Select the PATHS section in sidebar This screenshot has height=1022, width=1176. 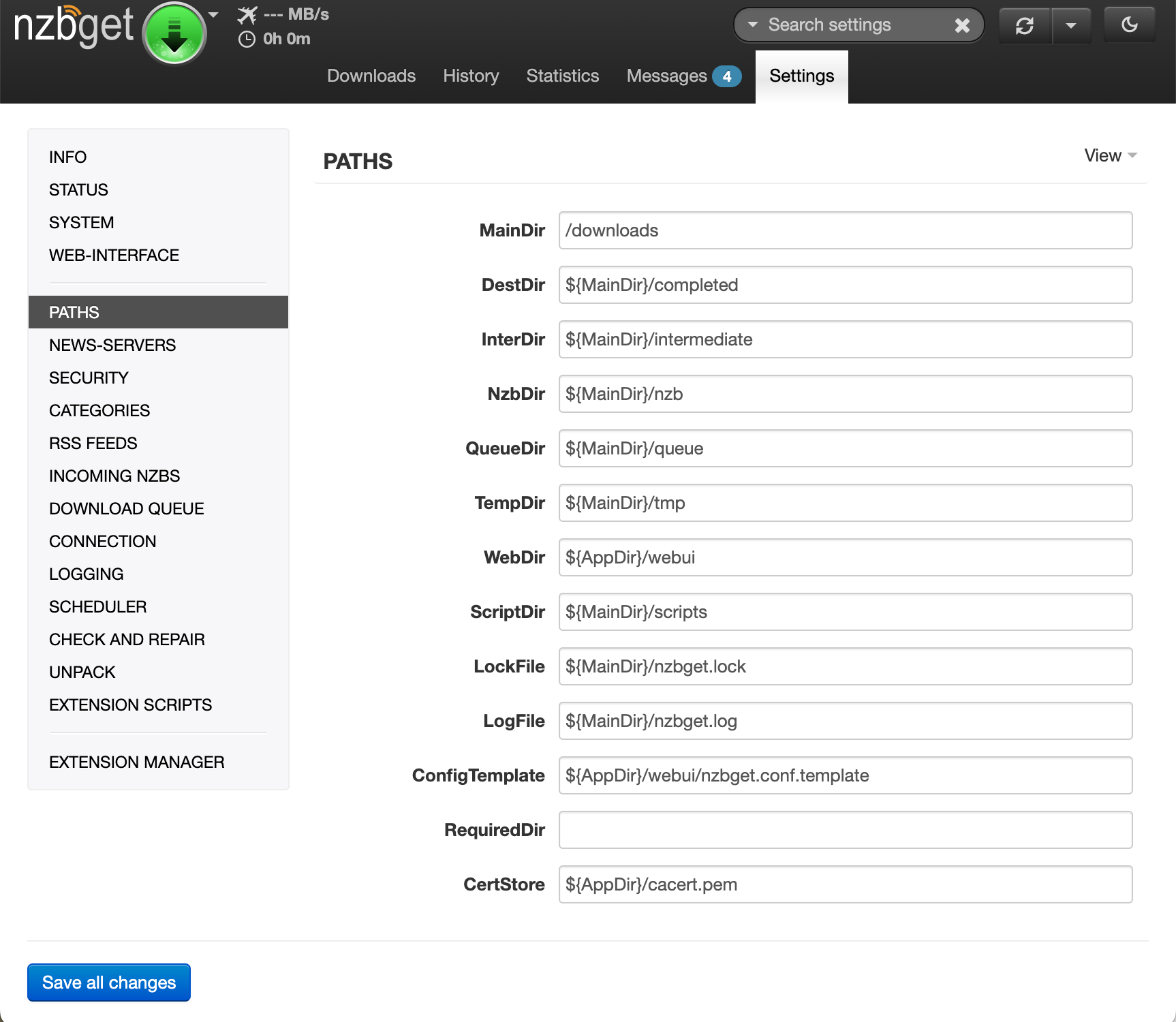tap(158, 312)
